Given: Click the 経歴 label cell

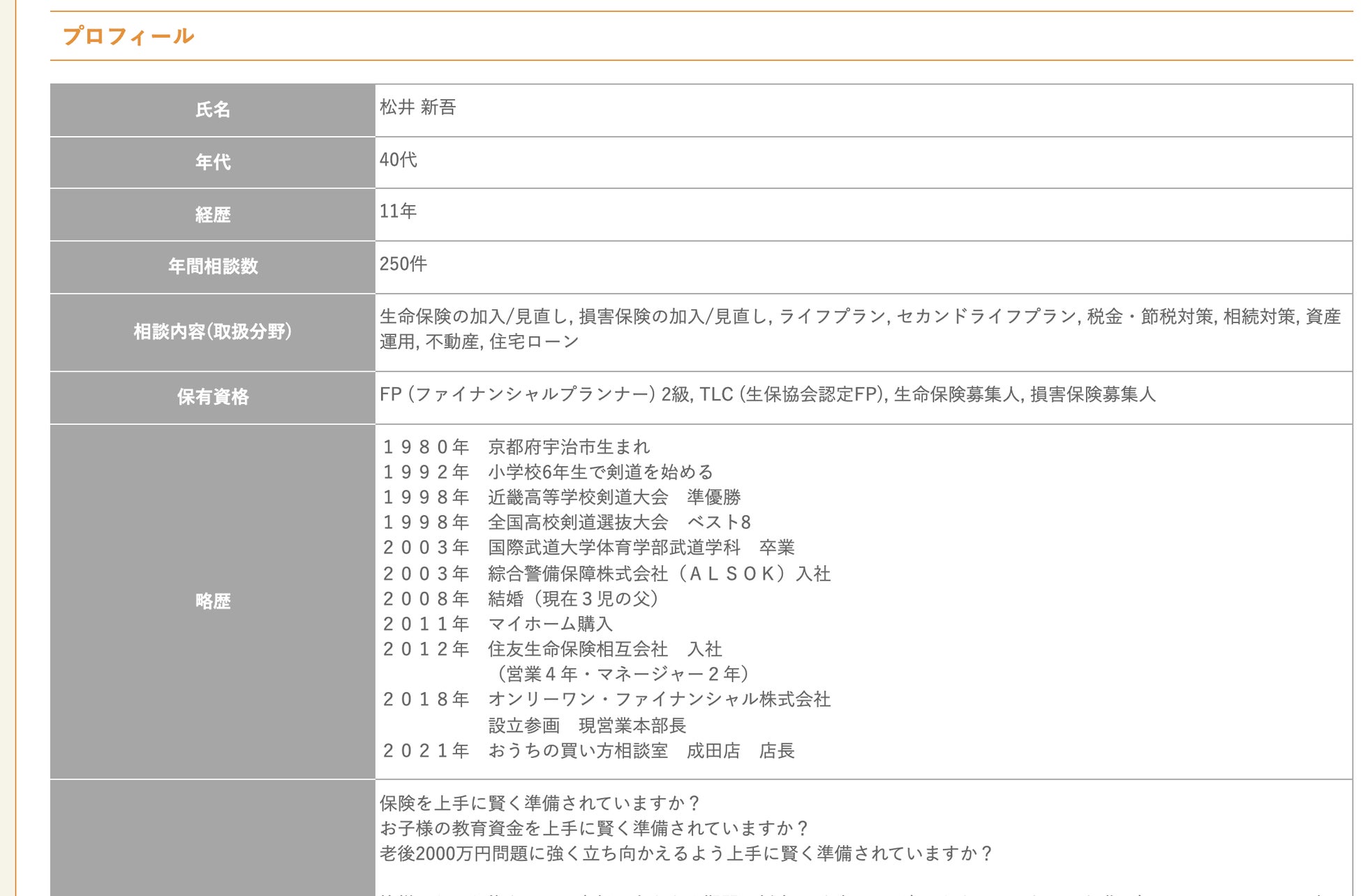Looking at the screenshot, I should click(212, 215).
